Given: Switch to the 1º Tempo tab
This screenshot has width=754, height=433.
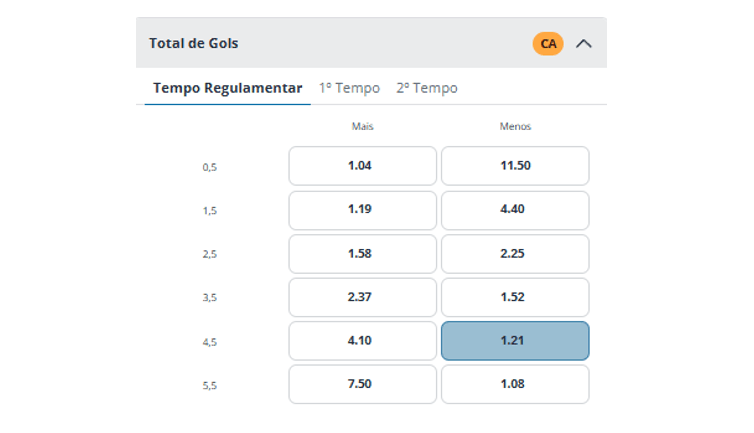Looking at the screenshot, I should [349, 88].
